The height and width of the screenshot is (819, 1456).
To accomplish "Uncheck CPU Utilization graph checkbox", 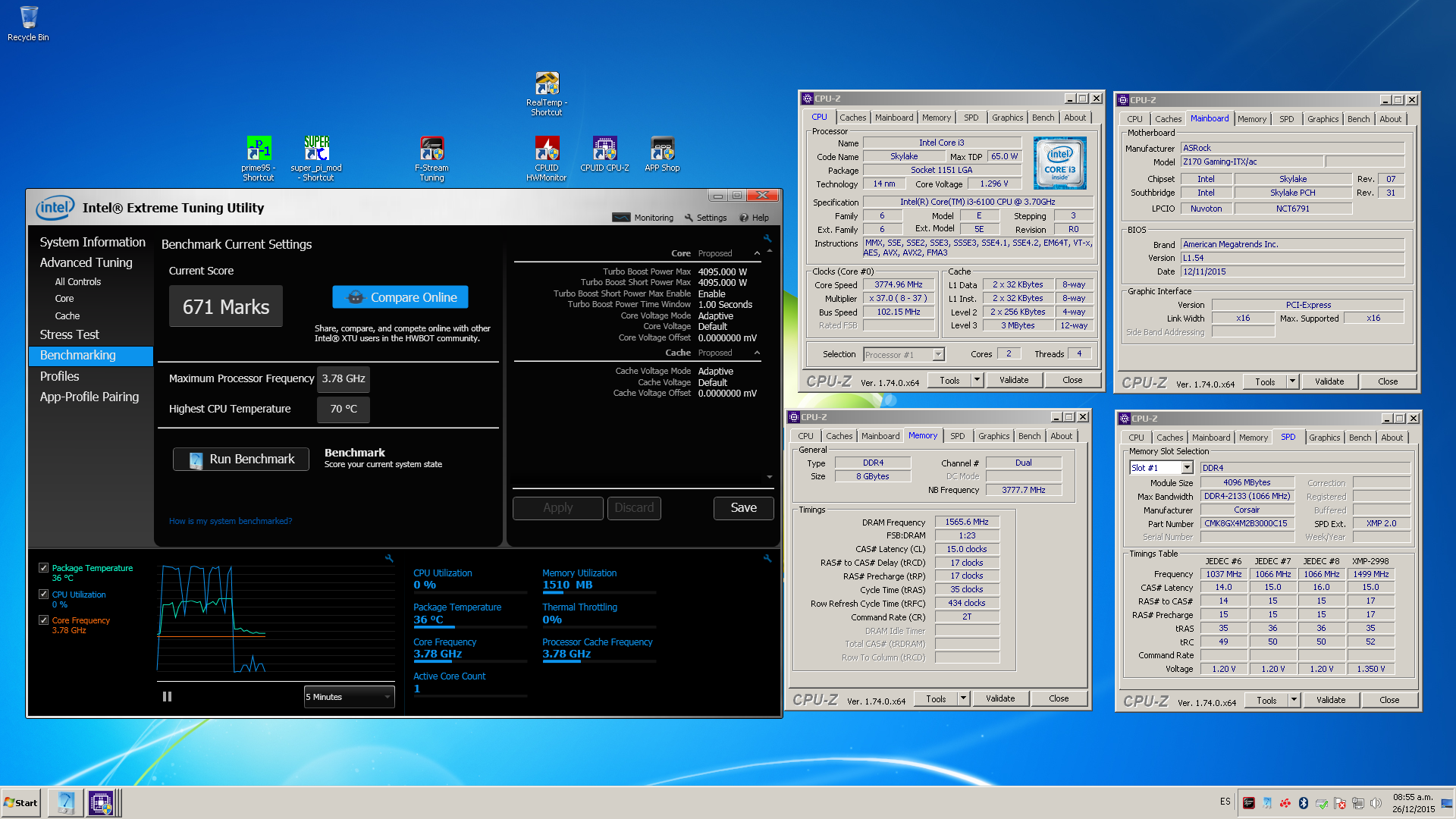I will (44, 594).
